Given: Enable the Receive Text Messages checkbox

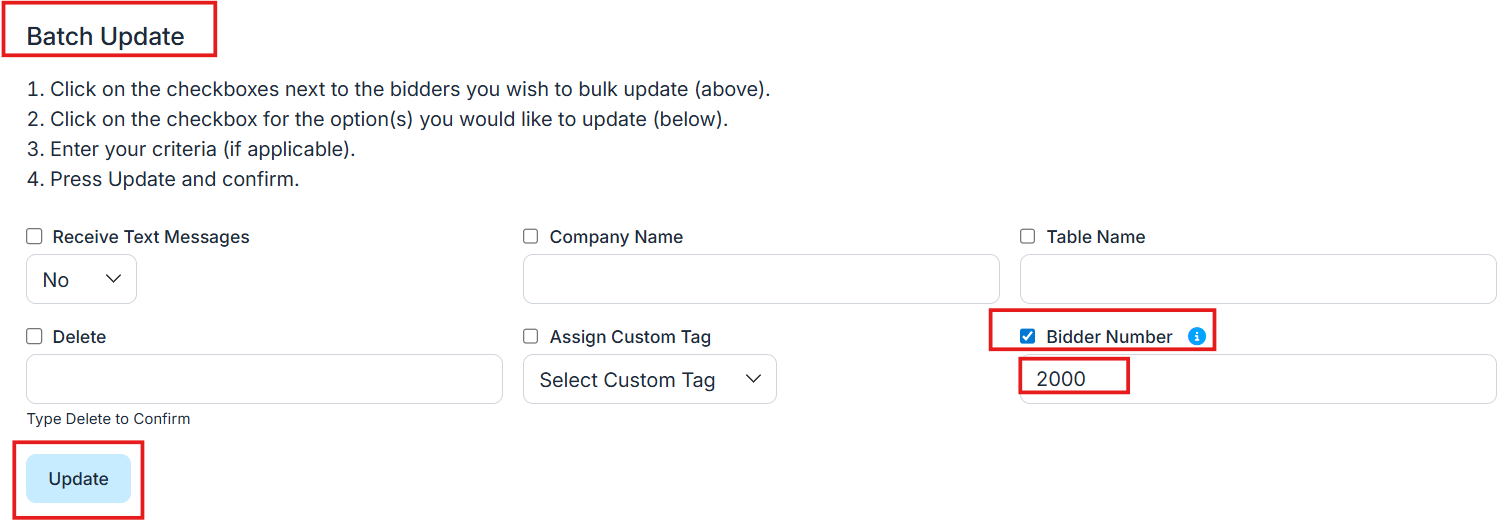Looking at the screenshot, I should [35, 237].
